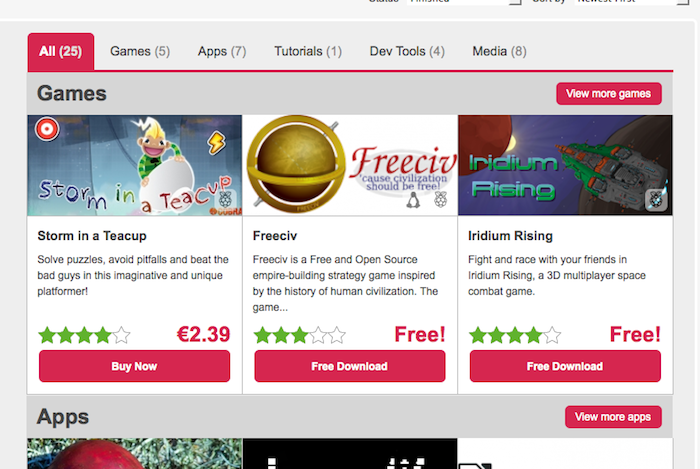
Task: Switch to the Apps (7) tab
Action: [222, 51]
